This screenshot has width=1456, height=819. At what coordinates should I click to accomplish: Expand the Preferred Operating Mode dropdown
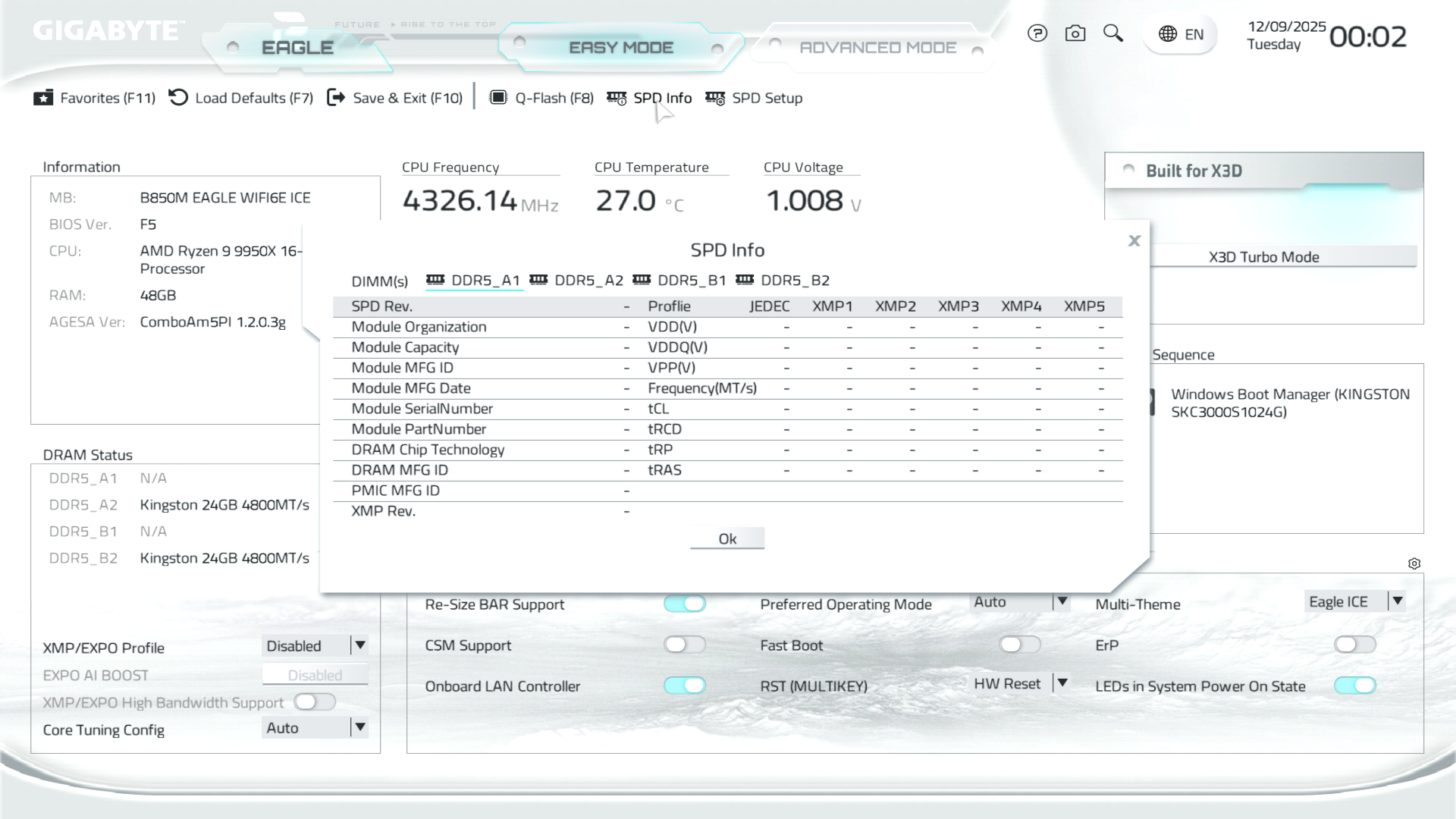point(1062,601)
